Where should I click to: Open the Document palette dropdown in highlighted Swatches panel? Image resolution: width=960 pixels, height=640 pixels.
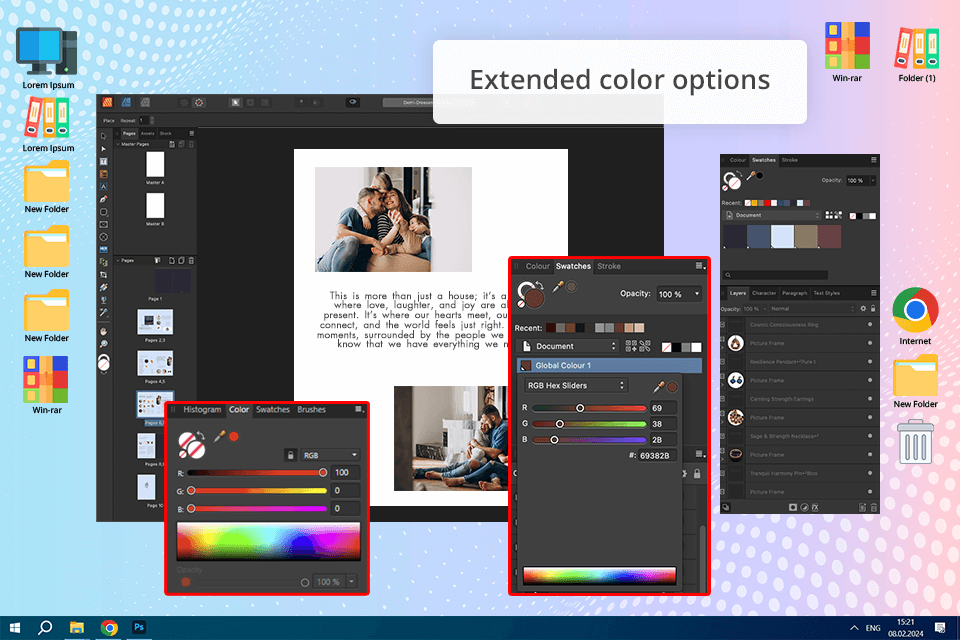(x=568, y=346)
